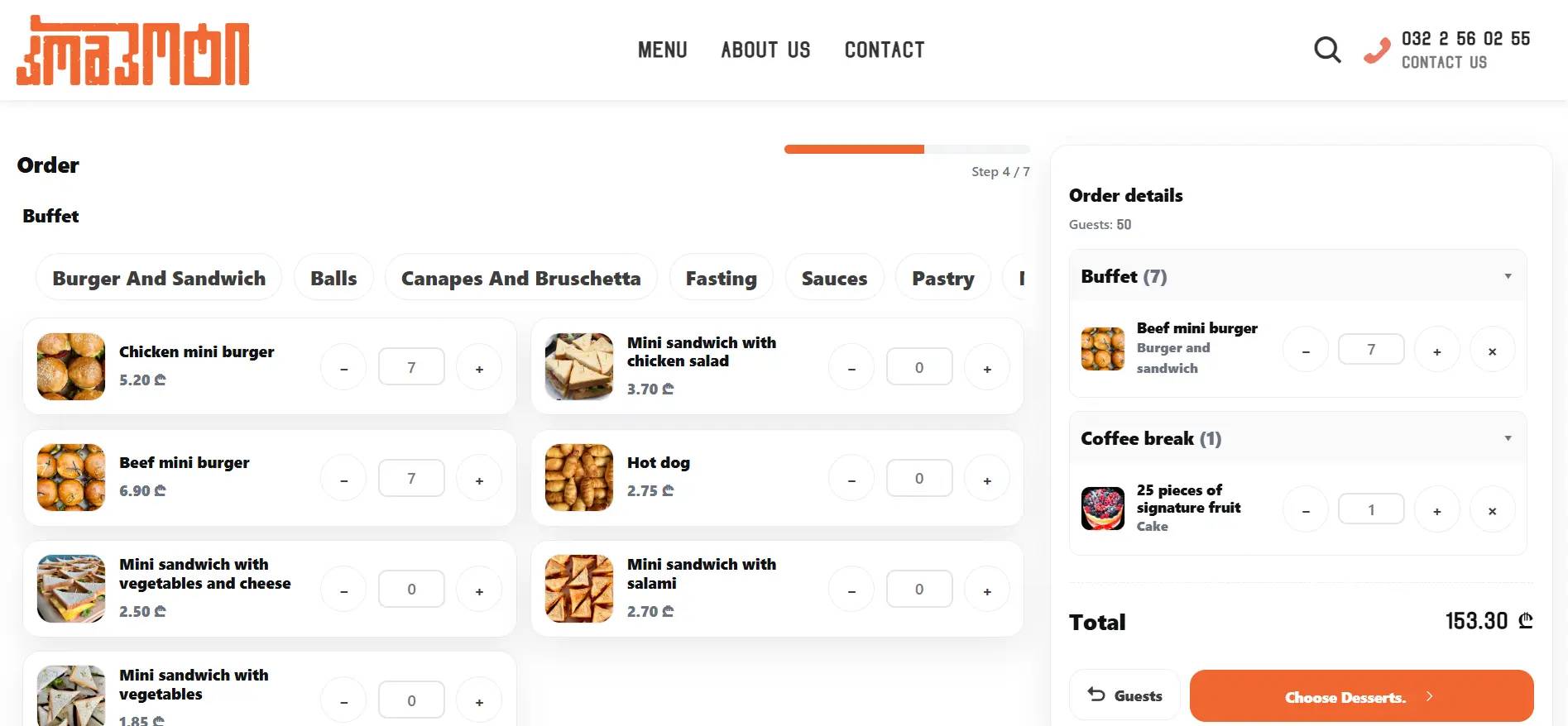Click the back arrow icon on Guests button
This screenshot has width=1568, height=726.
1096,695
